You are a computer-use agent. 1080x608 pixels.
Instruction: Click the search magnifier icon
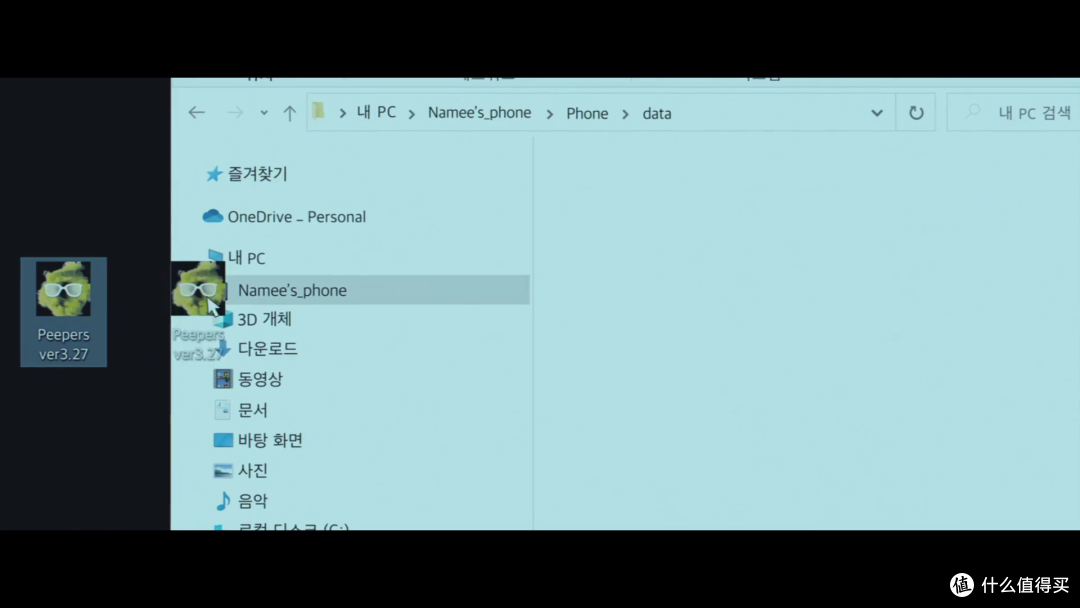973,112
